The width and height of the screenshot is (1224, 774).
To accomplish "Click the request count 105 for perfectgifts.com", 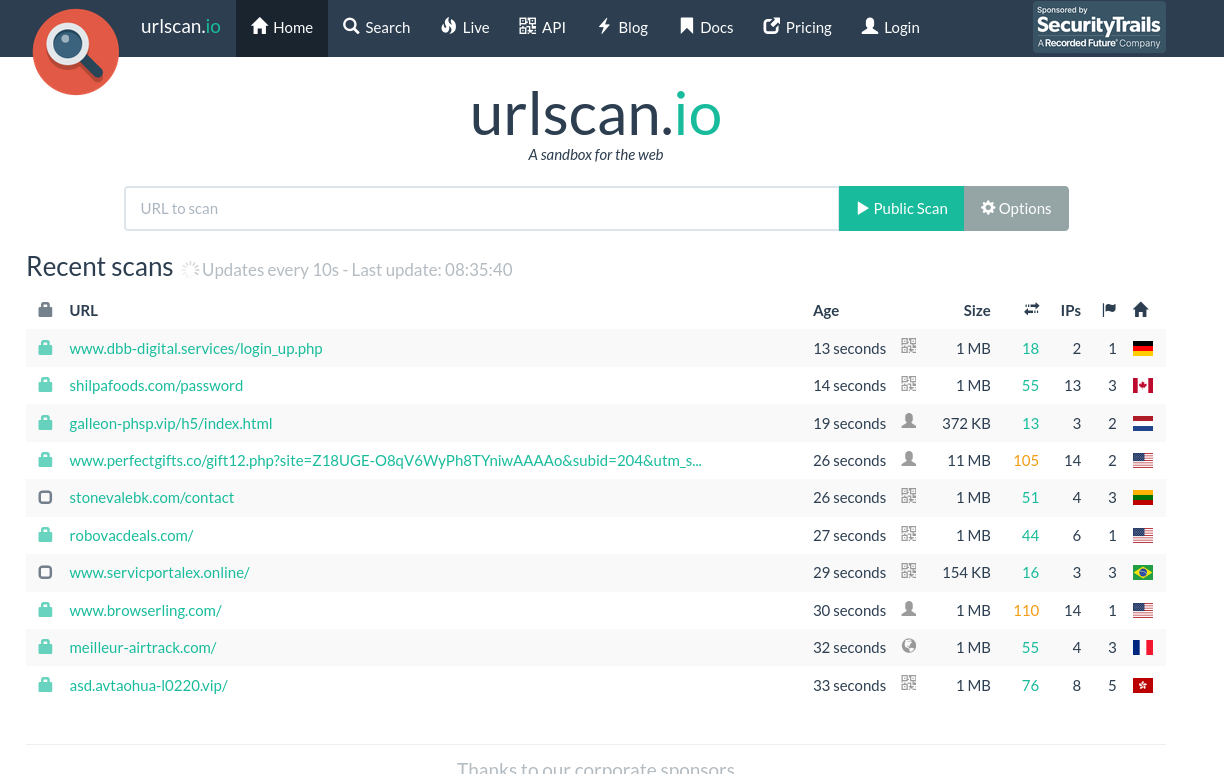I will pos(1026,461).
